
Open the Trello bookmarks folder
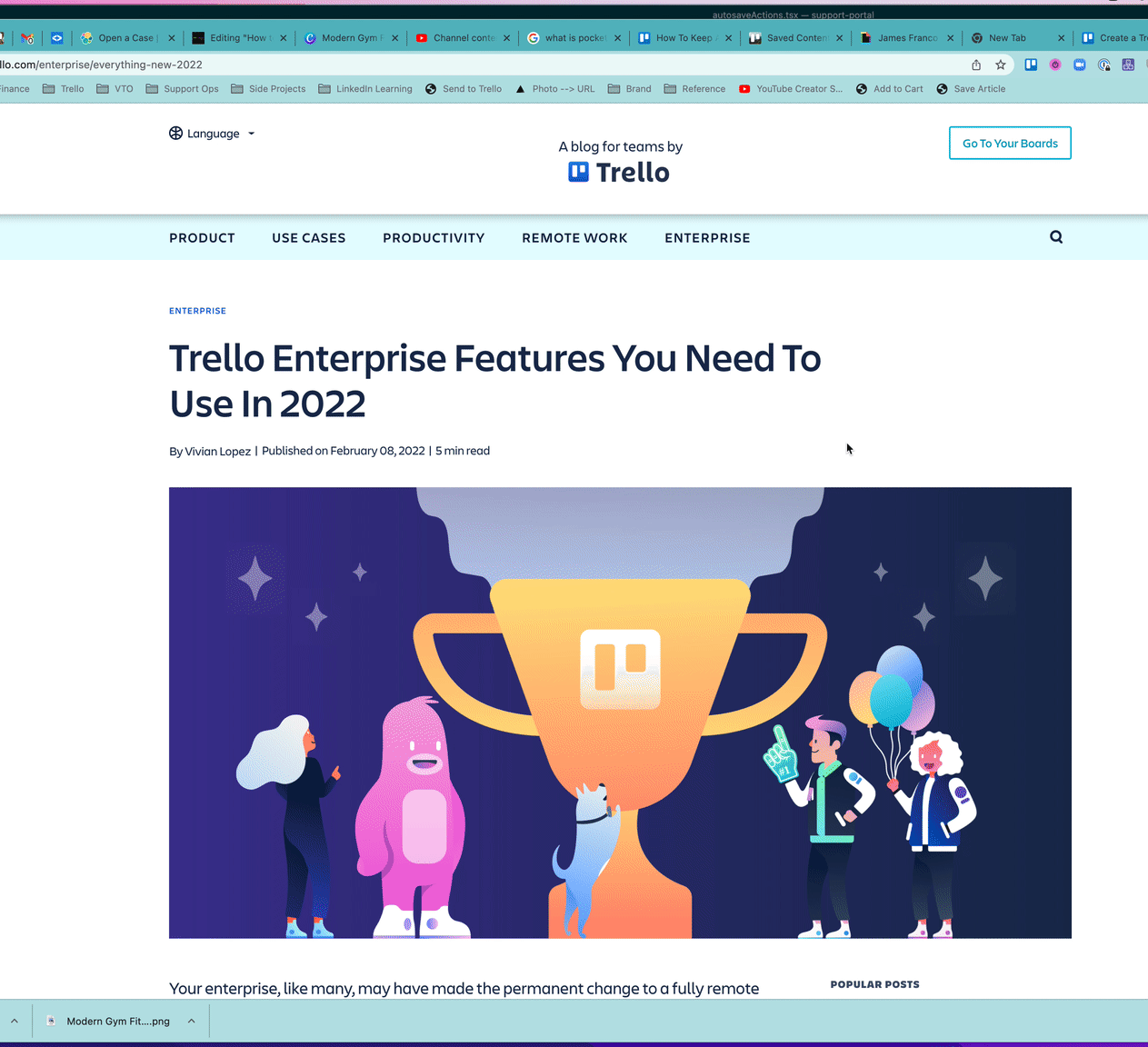64,89
